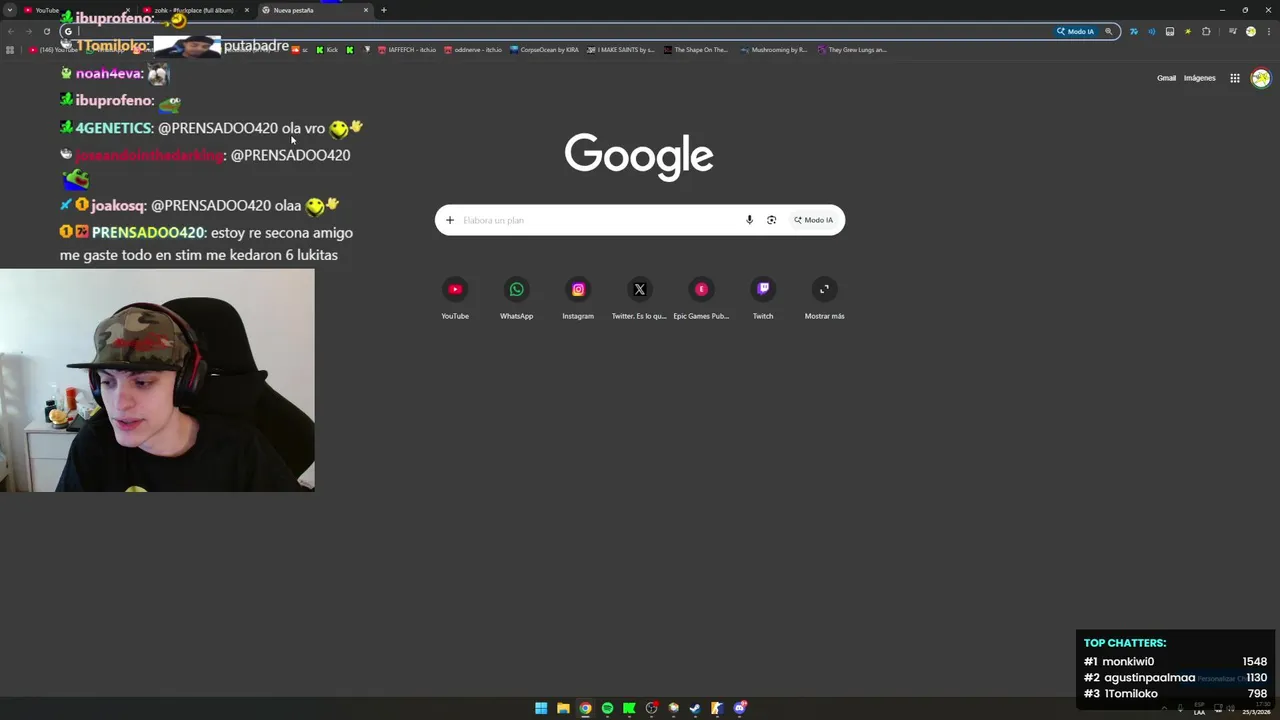Click the Google Lens image search icon
The height and width of the screenshot is (720, 1280).
[771, 220]
